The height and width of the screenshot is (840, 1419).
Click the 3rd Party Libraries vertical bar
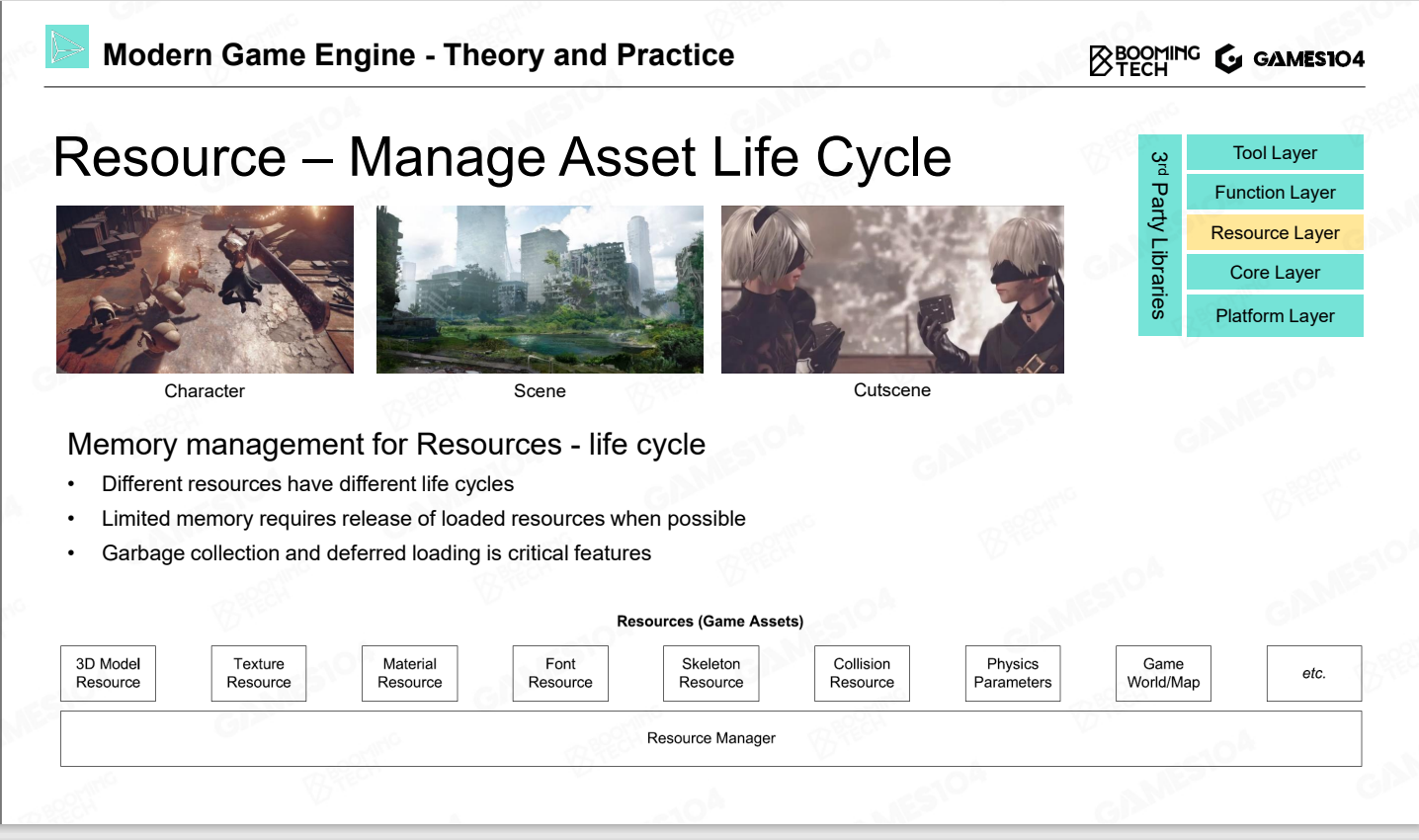(1159, 235)
